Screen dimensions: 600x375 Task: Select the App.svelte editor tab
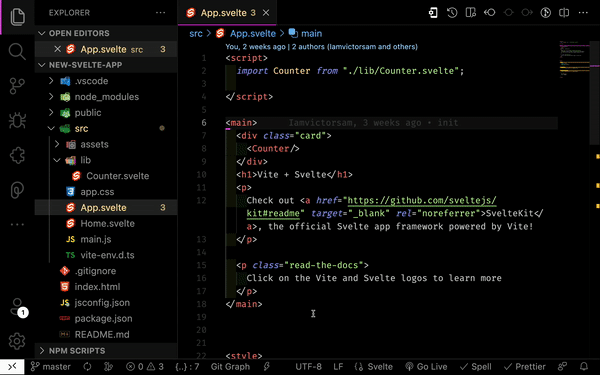click(x=227, y=13)
